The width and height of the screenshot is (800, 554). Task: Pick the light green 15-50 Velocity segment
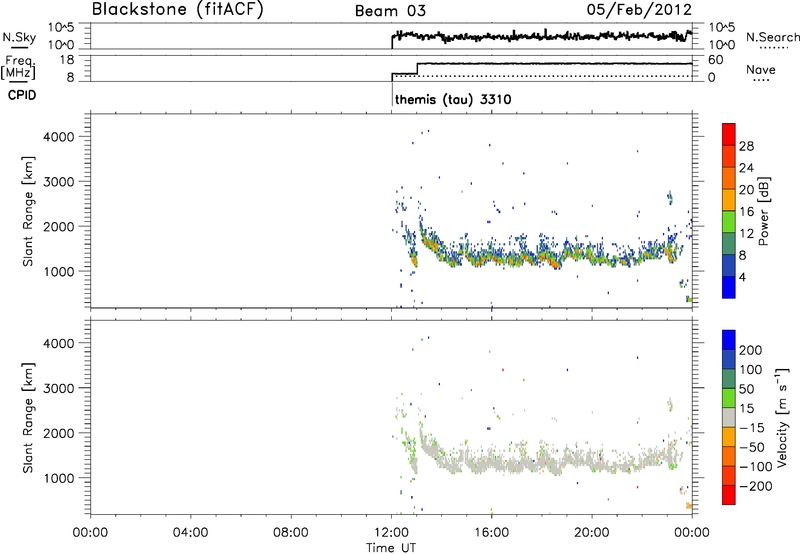click(729, 398)
